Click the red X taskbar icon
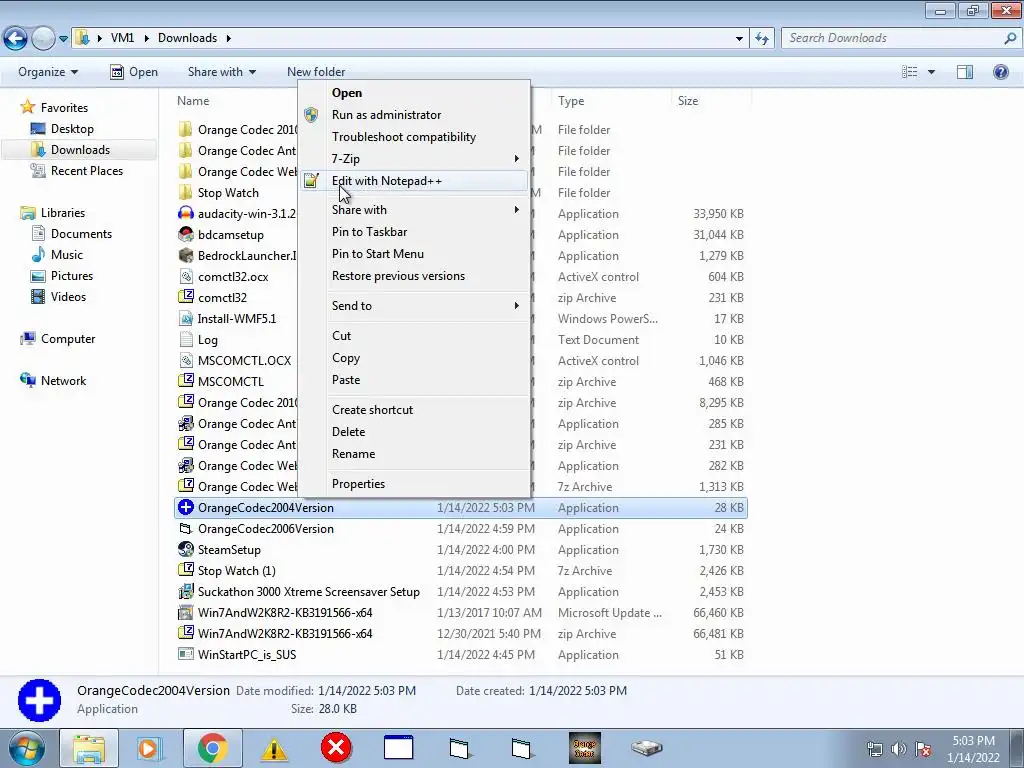The height and width of the screenshot is (768, 1024). [336, 747]
